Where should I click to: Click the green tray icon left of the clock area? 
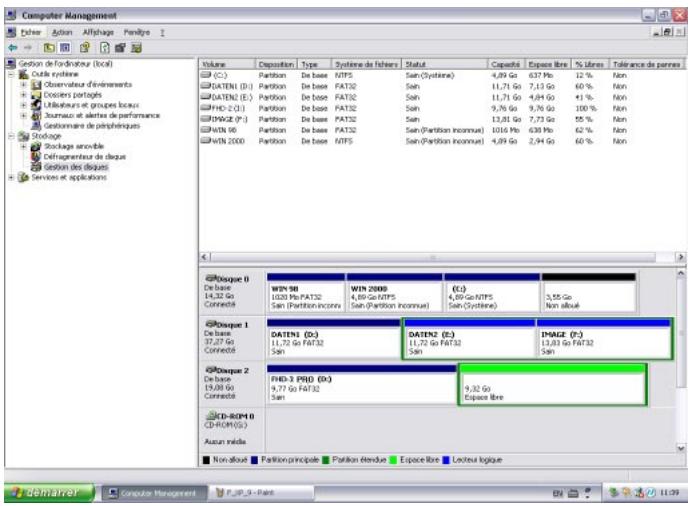pos(614,492)
